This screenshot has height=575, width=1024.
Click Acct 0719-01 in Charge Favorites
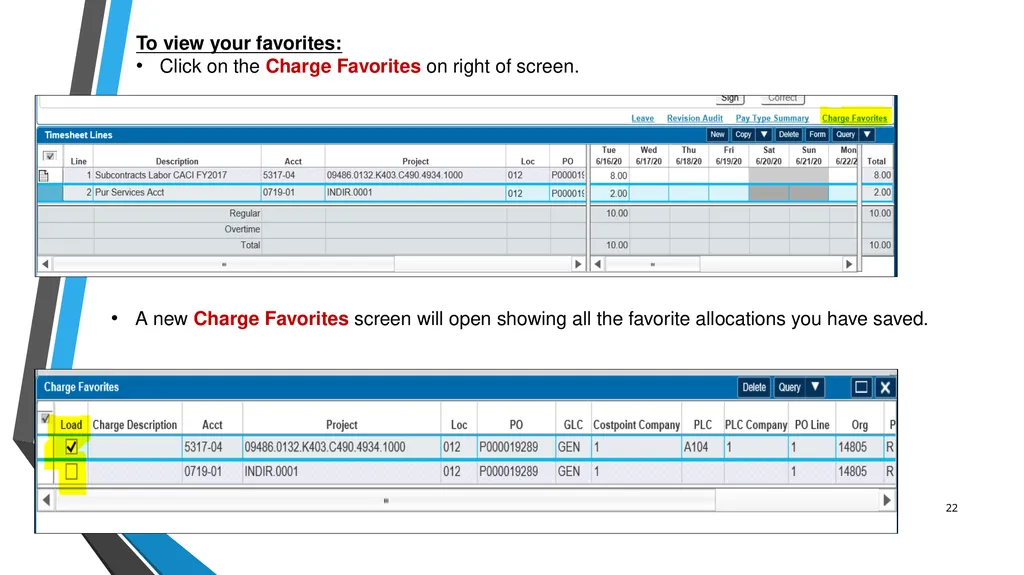[x=212, y=471]
